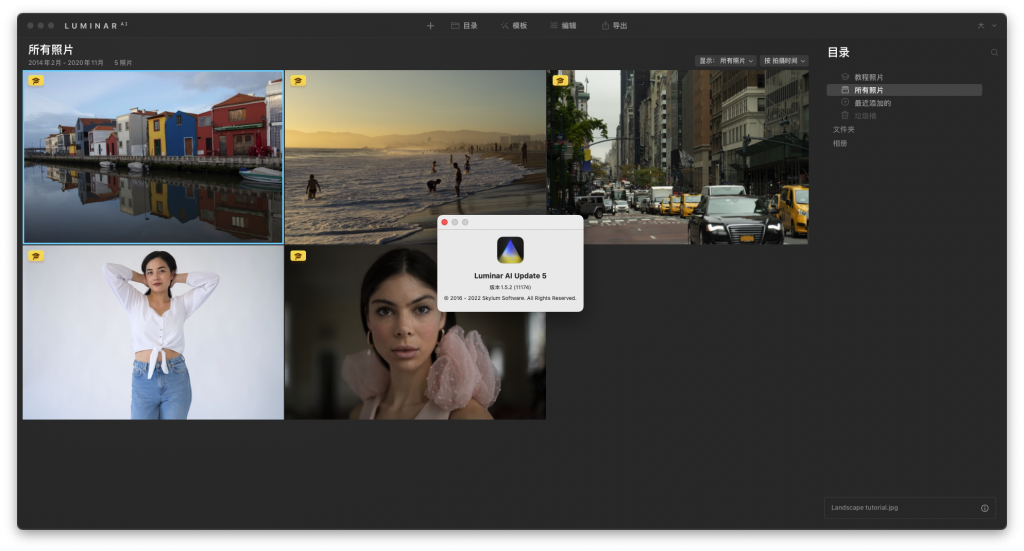This screenshot has width=1024, height=551.
Task: Click the 所有照片 gallery heading
Action: [x=50, y=50]
